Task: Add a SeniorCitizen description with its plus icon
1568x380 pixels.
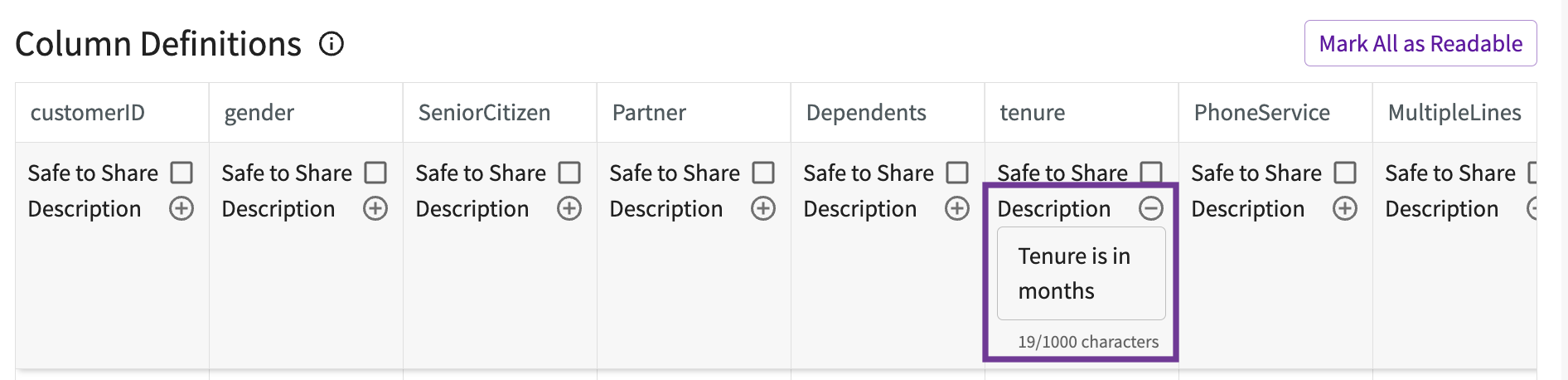Action: tap(569, 208)
